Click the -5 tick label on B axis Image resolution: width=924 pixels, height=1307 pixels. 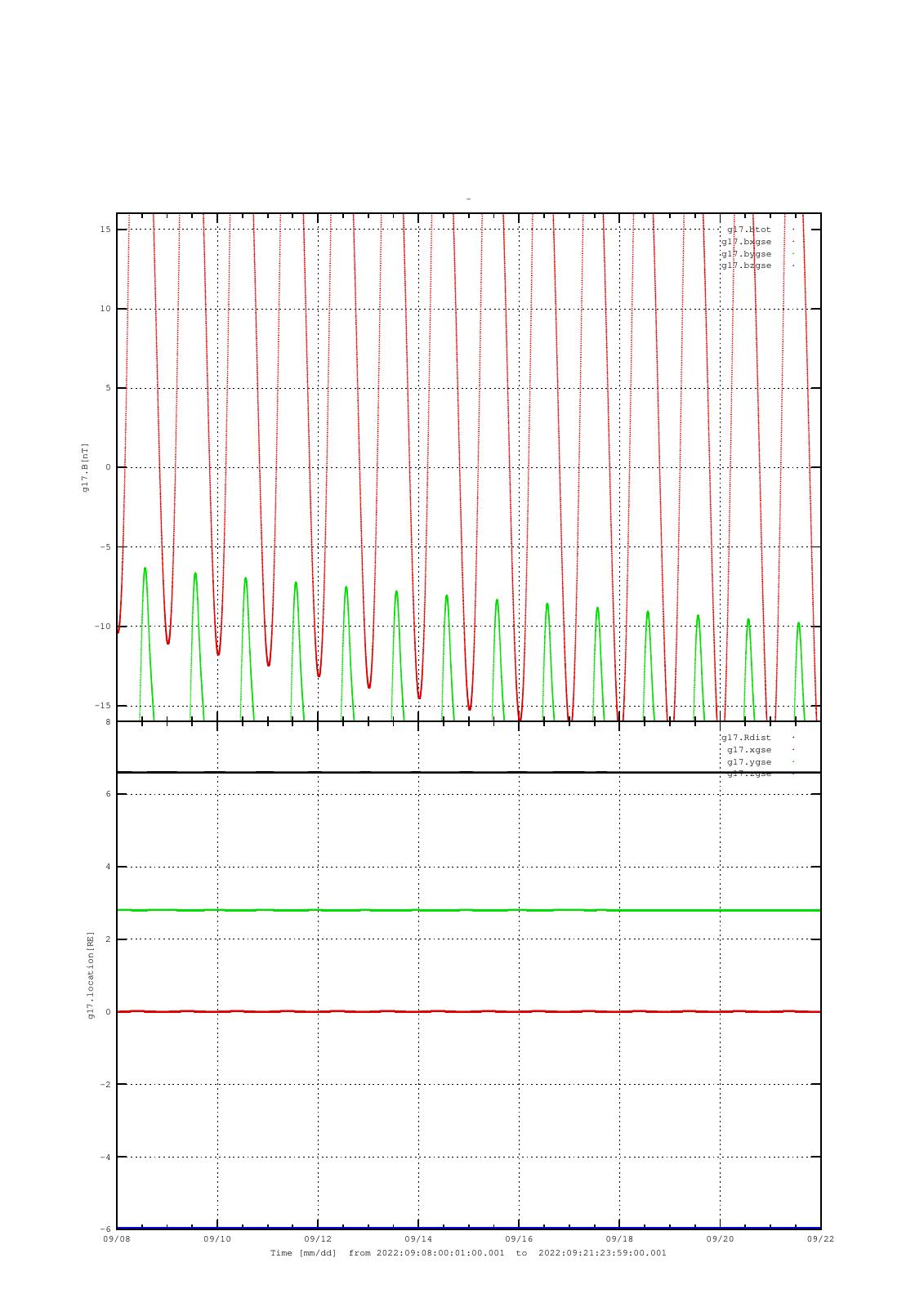pyautogui.click(x=105, y=547)
